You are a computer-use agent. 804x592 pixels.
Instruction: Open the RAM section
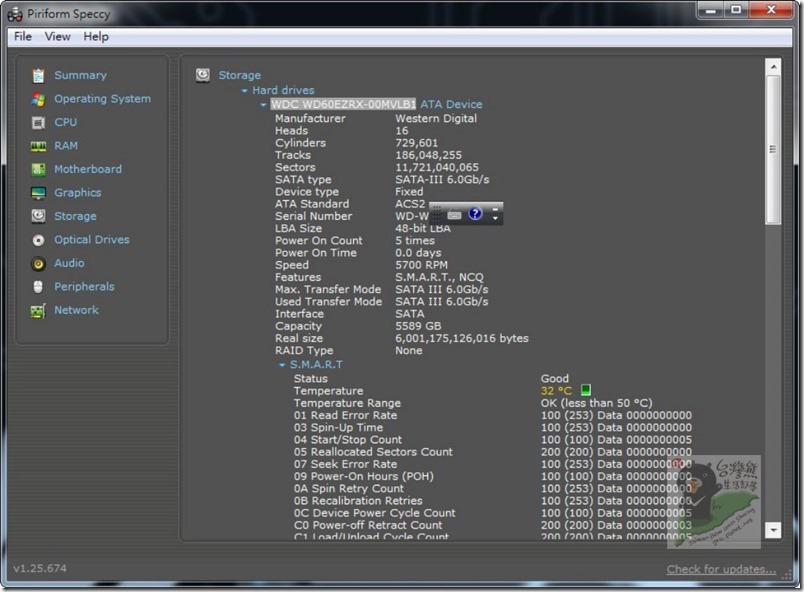tap(66, 146)
